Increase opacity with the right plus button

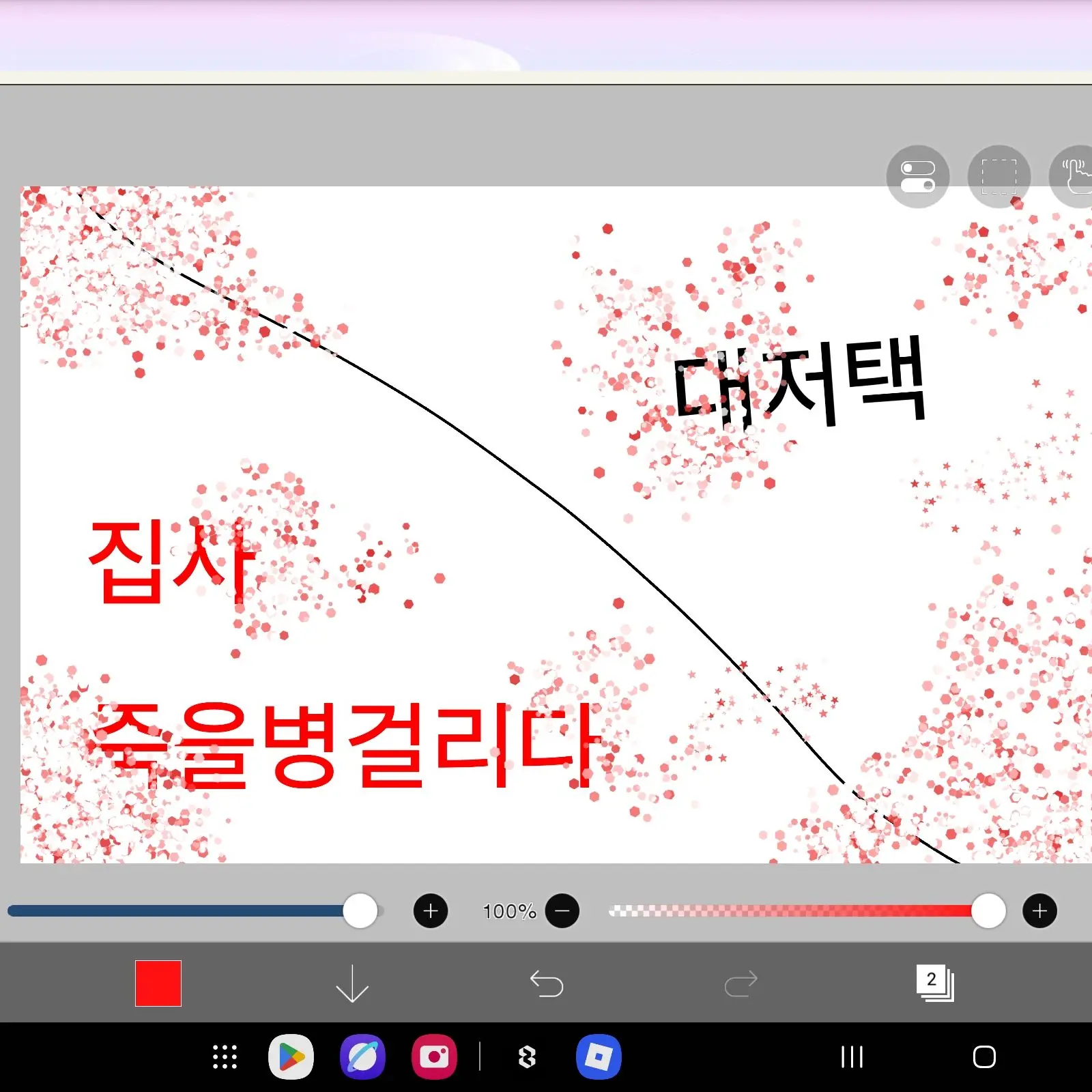click(1039, 911)
